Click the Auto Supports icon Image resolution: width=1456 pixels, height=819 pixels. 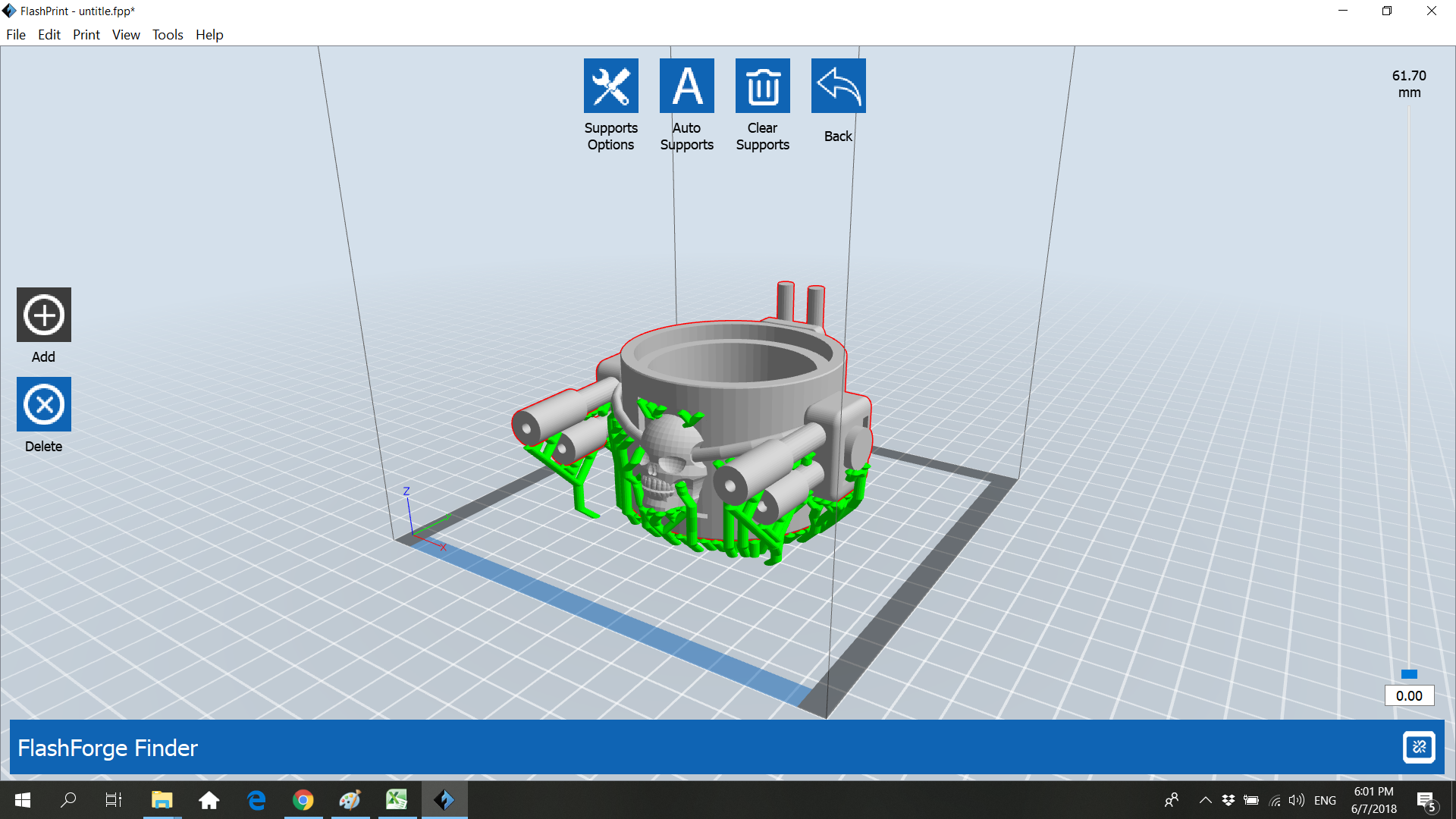(x=686, y=86)
